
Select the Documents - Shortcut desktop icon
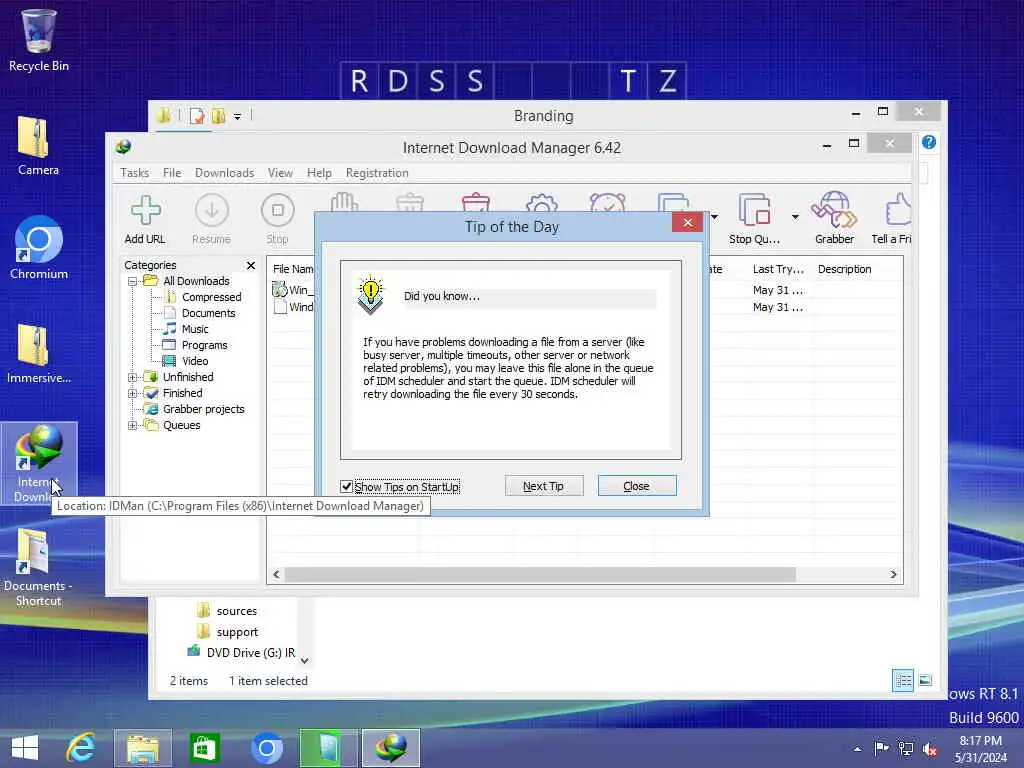(38, 567)
